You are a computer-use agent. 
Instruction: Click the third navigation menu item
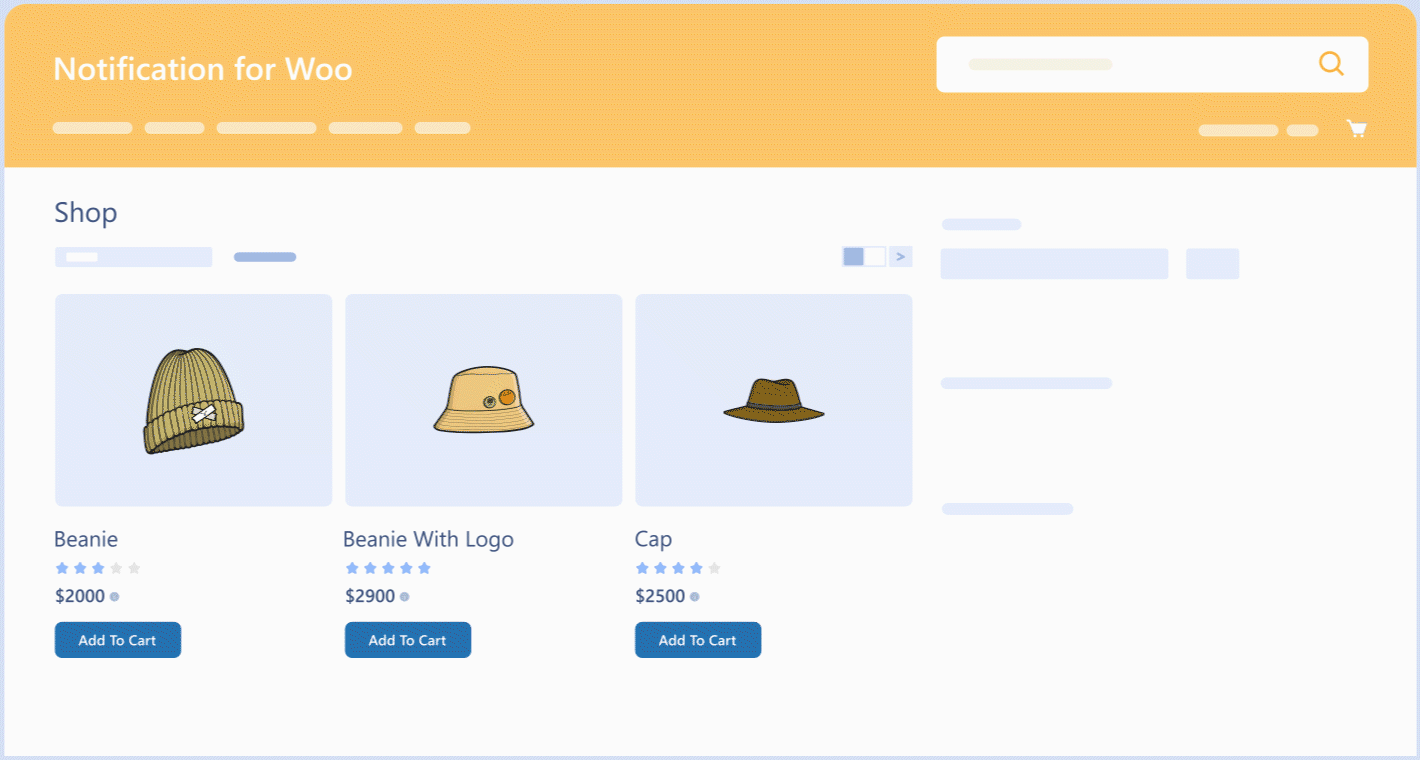266,128
